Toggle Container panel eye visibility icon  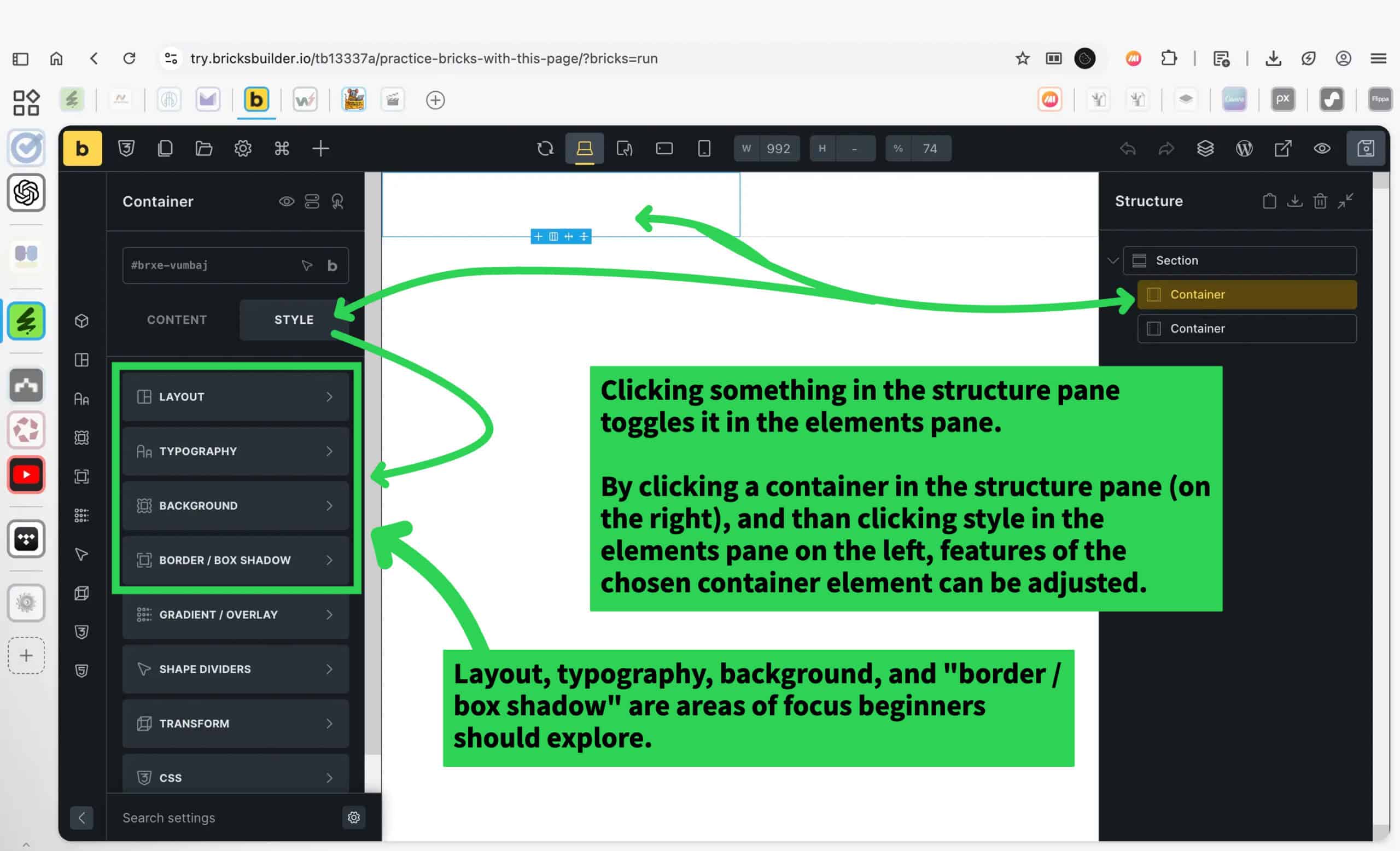coord(287,201)
